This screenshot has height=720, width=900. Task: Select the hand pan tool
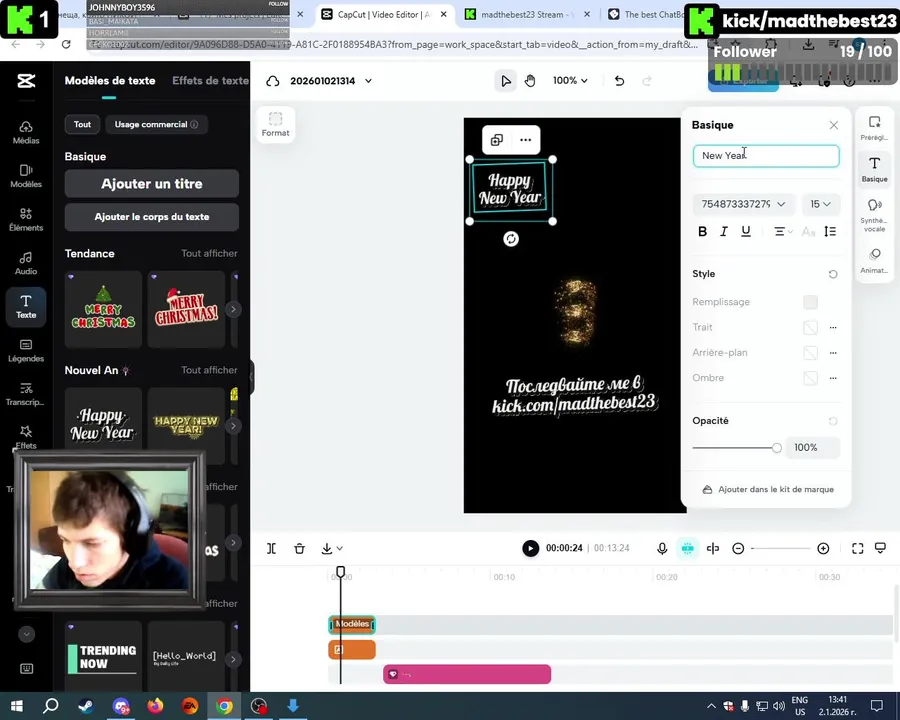(x=530, y=81)
